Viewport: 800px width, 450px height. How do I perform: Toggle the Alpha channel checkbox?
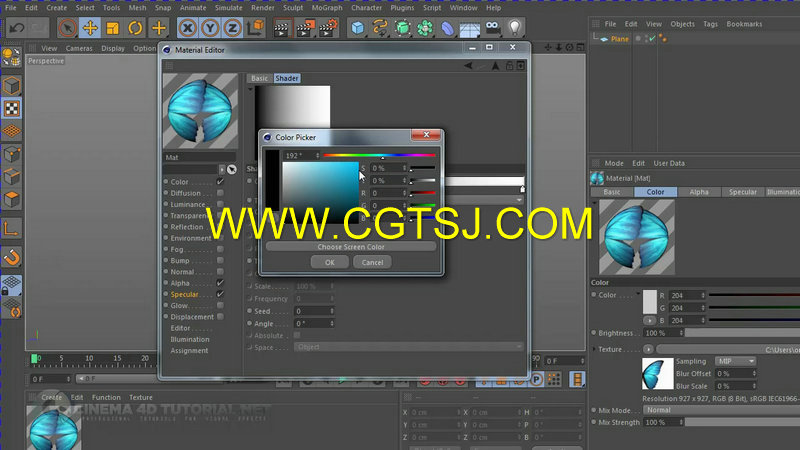(220, 283)
